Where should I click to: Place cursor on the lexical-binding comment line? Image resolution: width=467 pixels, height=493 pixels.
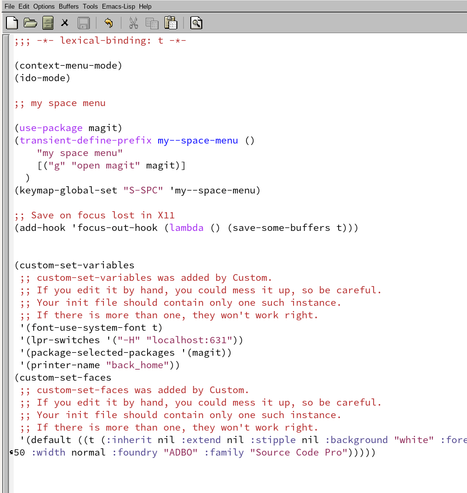tap(100, 41)
